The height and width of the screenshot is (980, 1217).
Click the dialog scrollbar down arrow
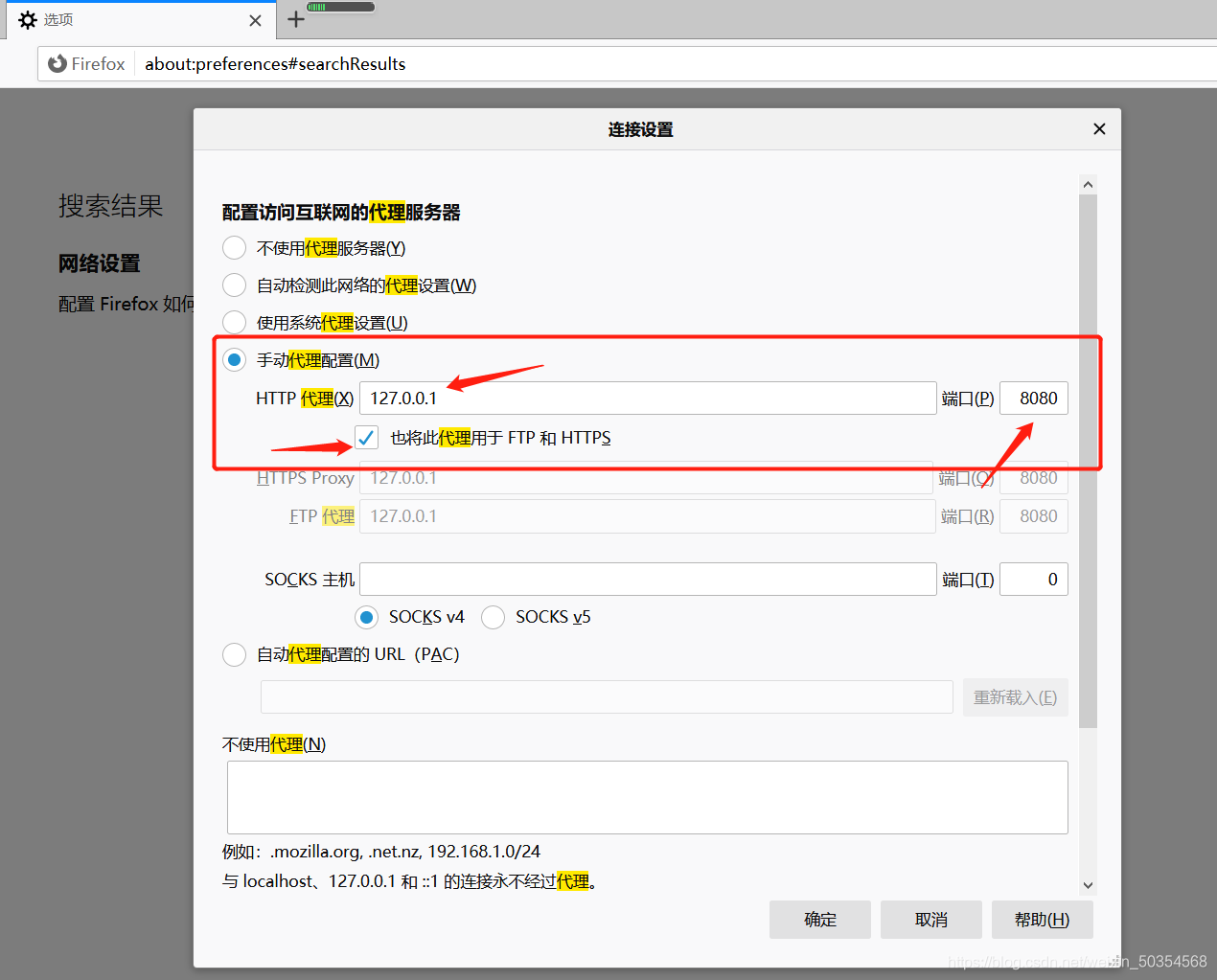coord(1088,885)
